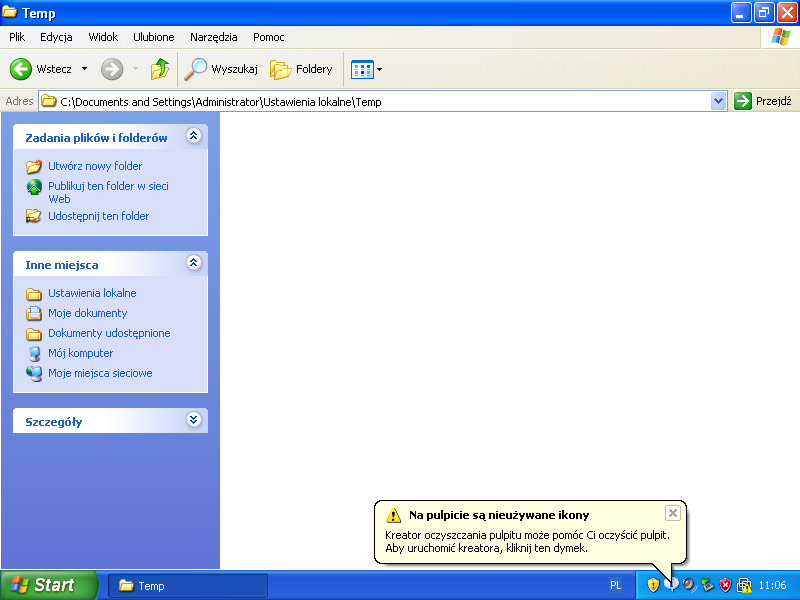Click the grey forward arrow icon
This screenshot has width=800, height=600.
[112, 69]
